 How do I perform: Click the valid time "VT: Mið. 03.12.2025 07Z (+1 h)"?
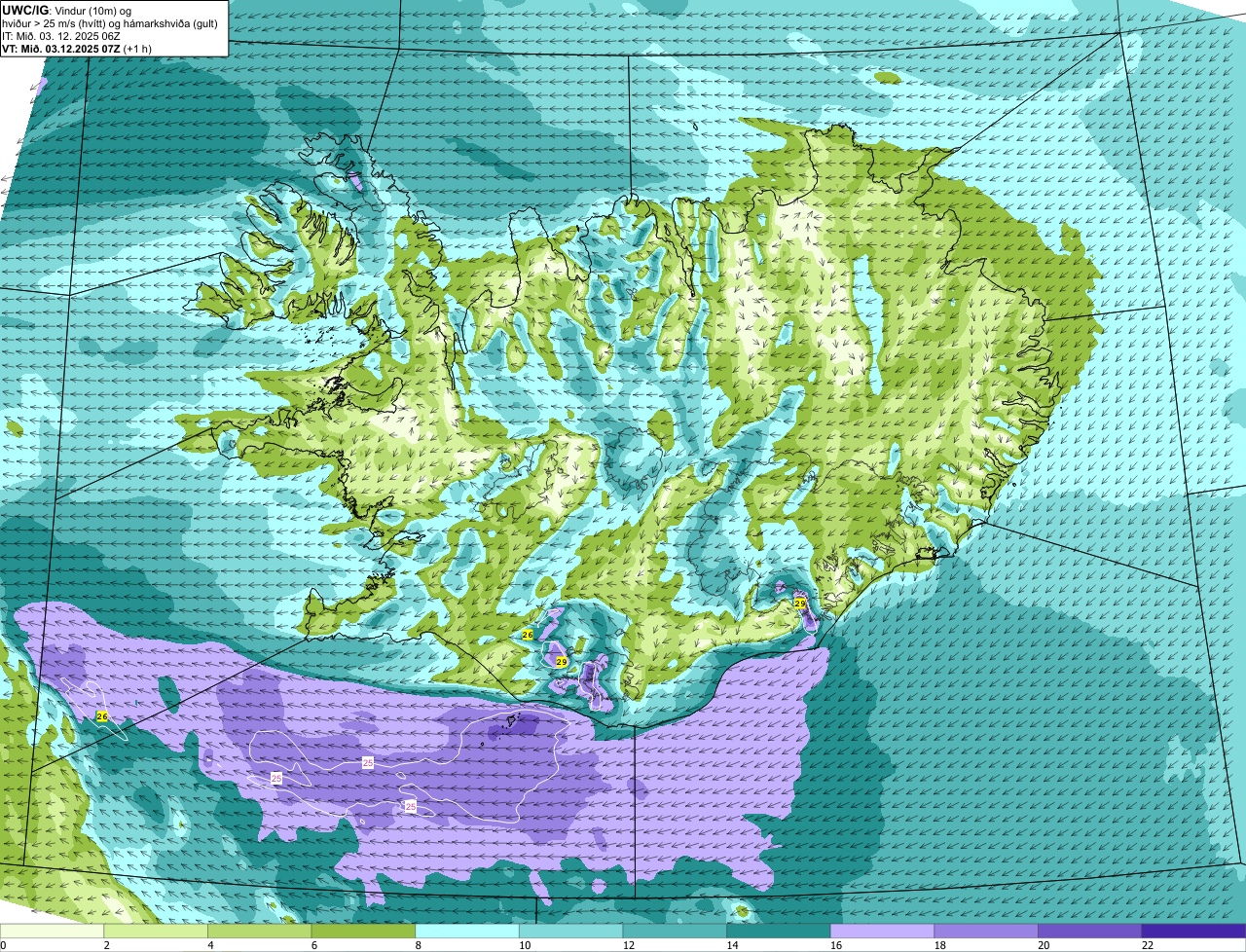pos(77,48)
